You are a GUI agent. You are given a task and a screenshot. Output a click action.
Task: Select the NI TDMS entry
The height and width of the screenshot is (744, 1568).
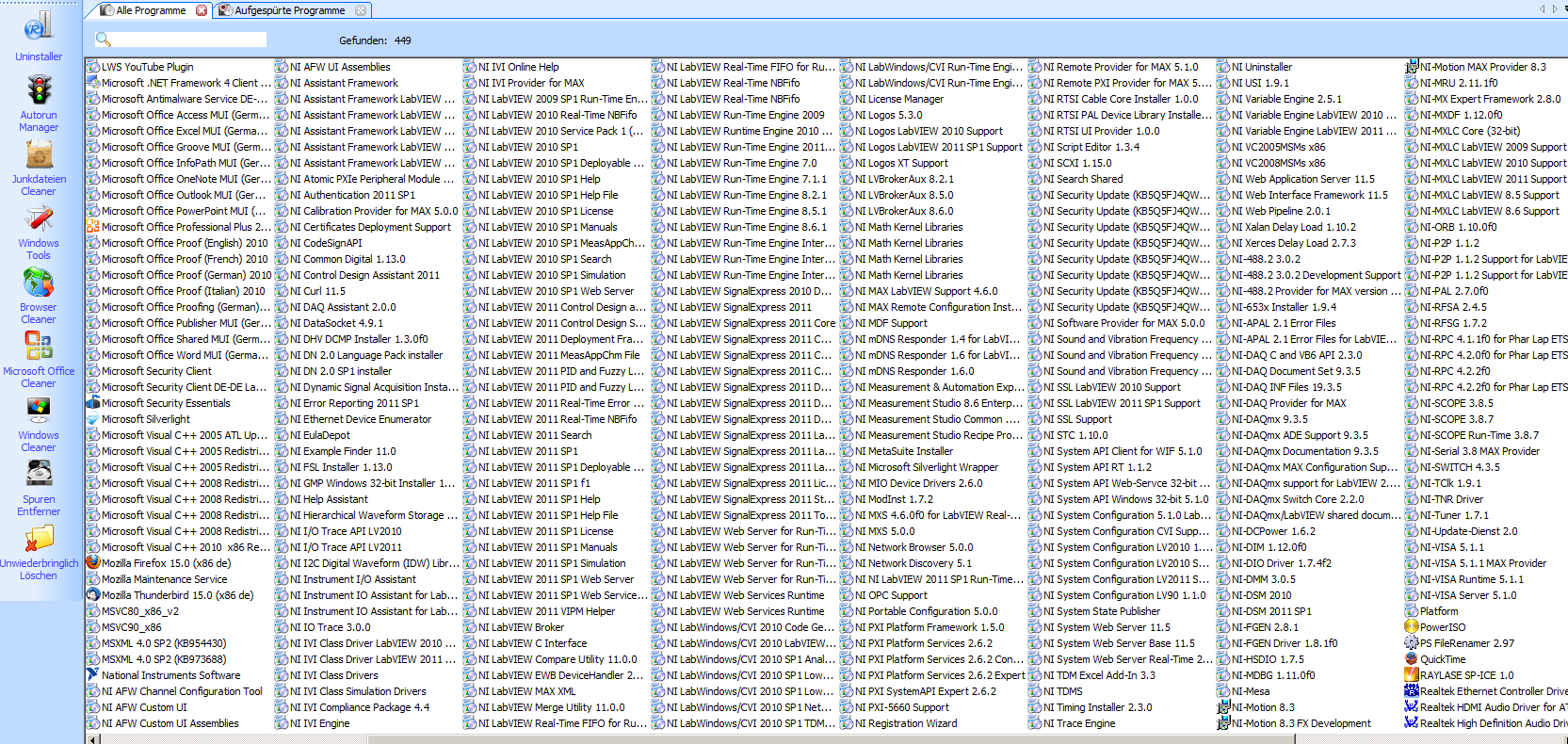1062,691
